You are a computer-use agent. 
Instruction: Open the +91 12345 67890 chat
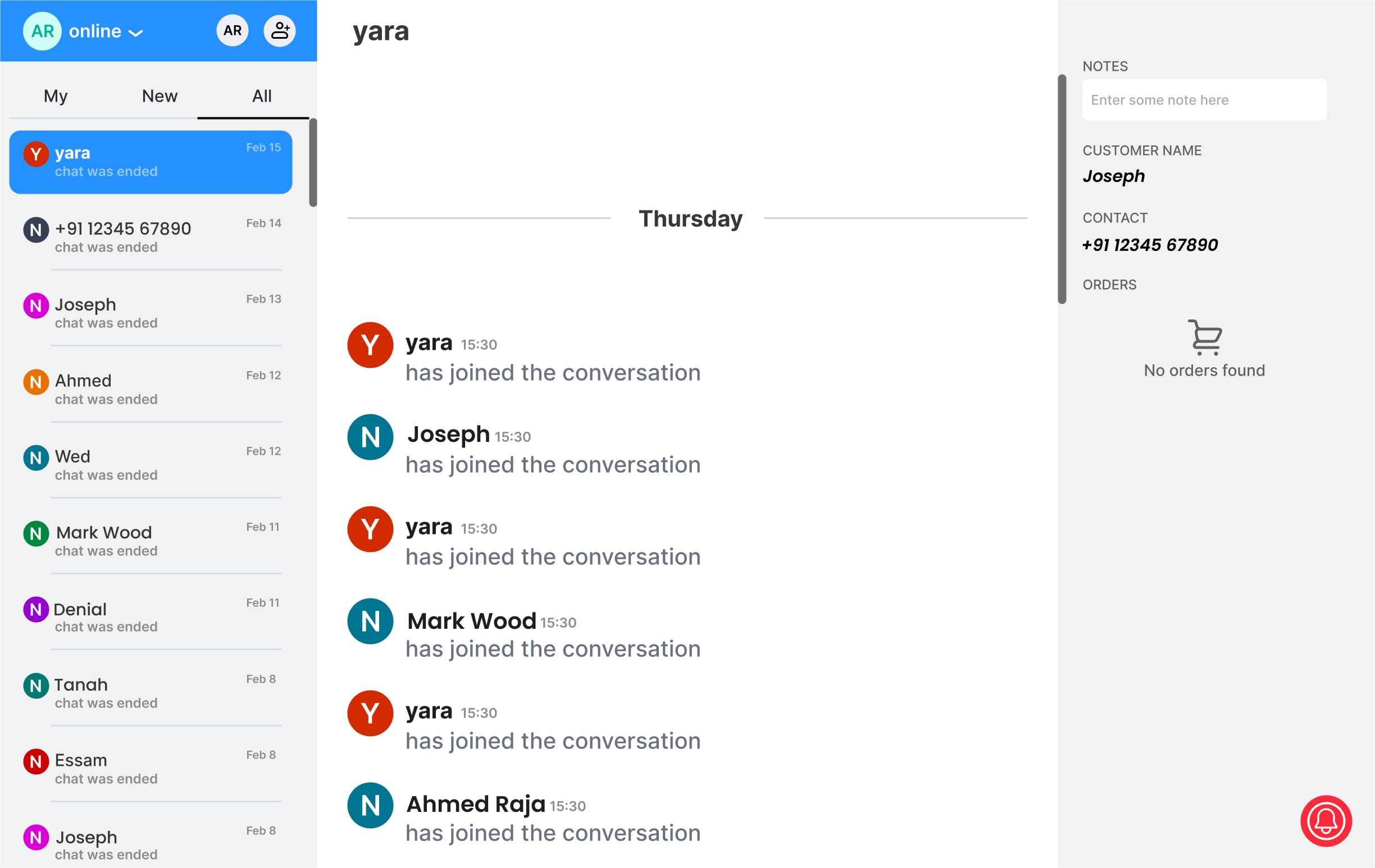151,237
